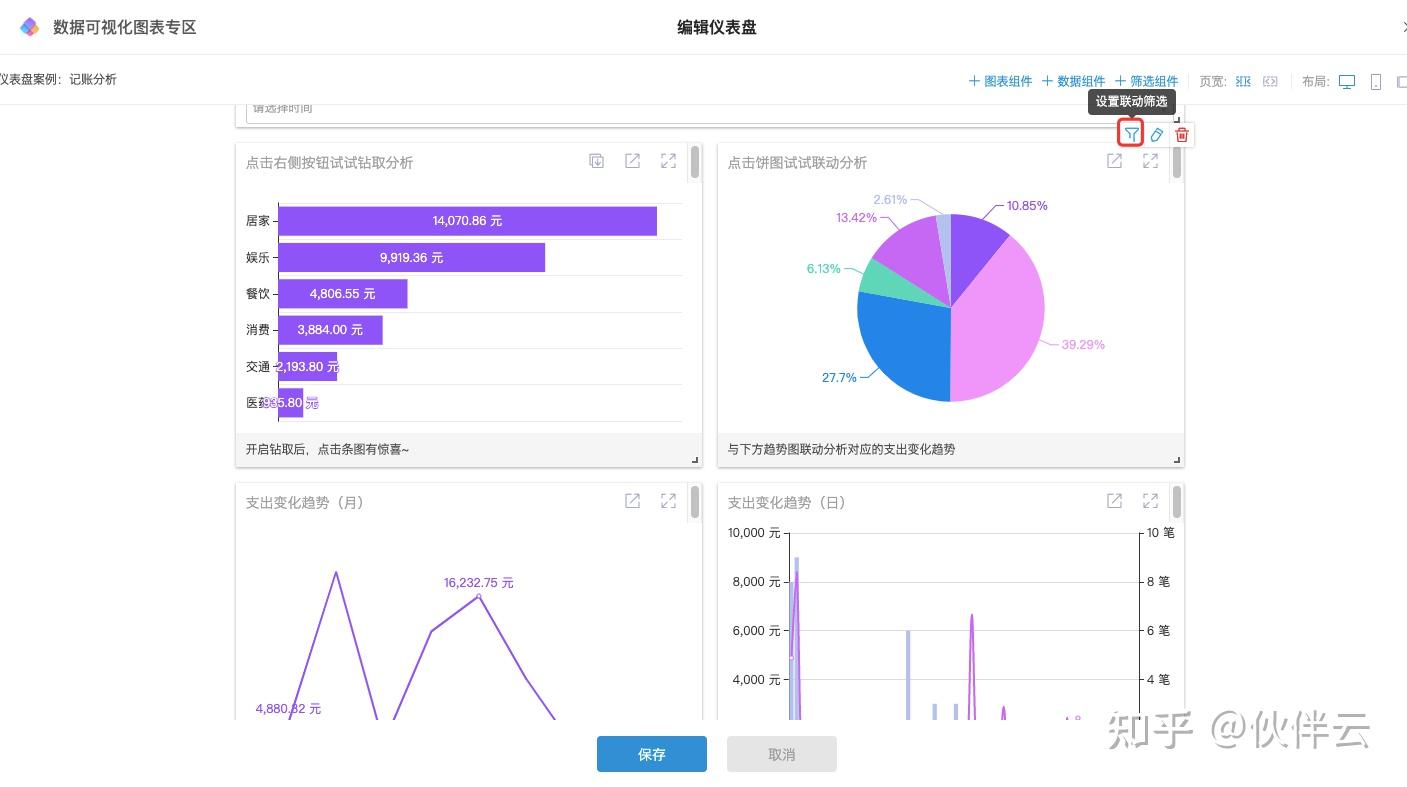
Task: Click the 请选择时间 input field
Action: [708, 109]
